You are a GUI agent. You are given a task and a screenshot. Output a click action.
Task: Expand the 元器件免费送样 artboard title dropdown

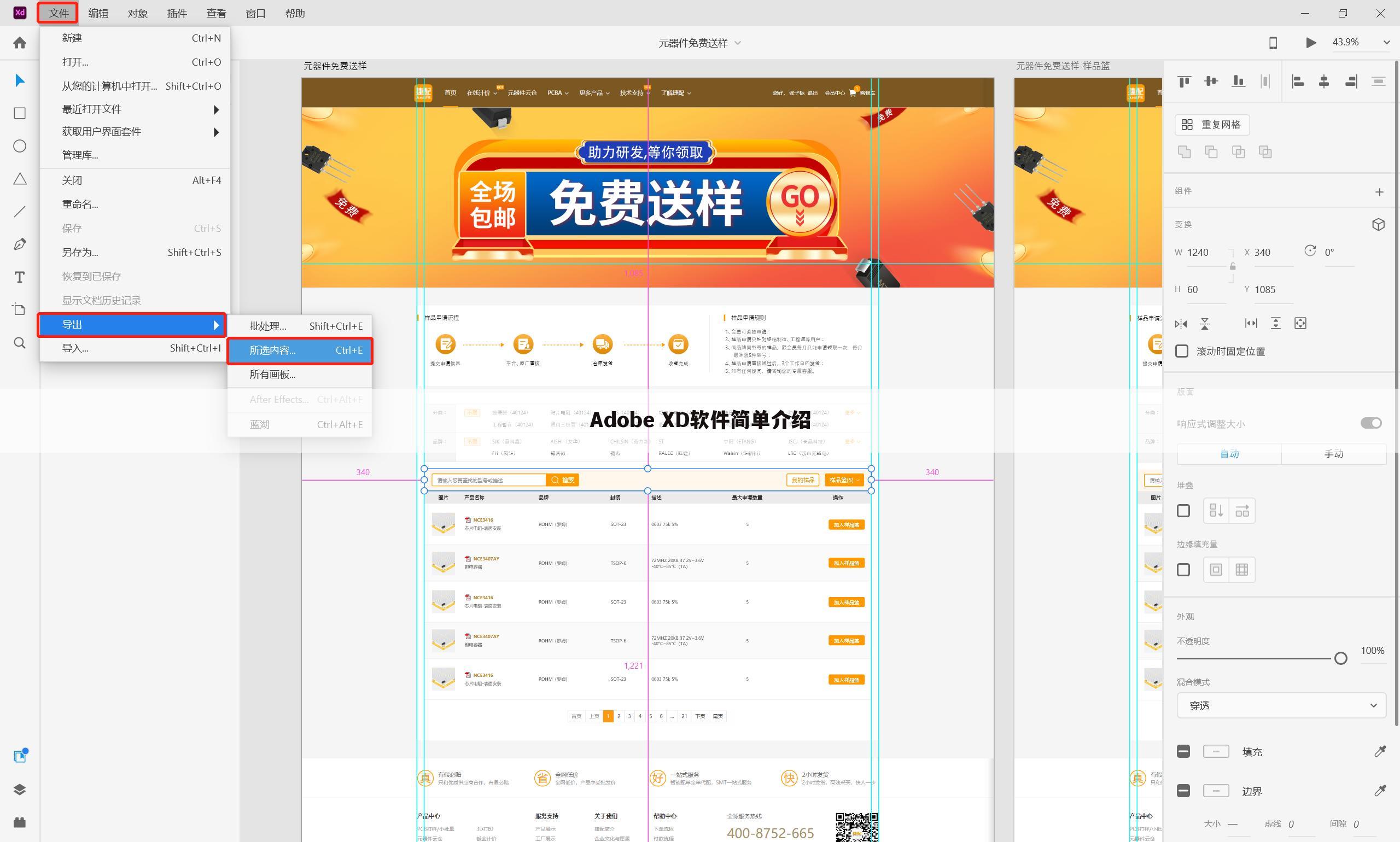coord(737,43)
